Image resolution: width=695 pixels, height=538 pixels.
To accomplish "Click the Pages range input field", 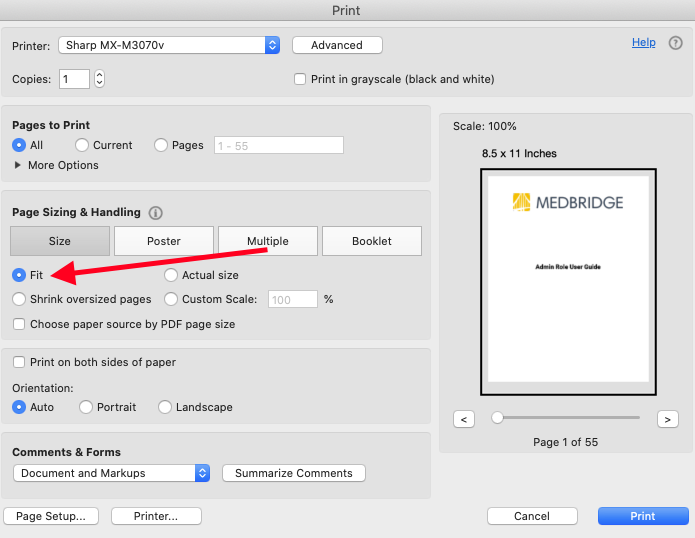I will (x=279, y=145).
